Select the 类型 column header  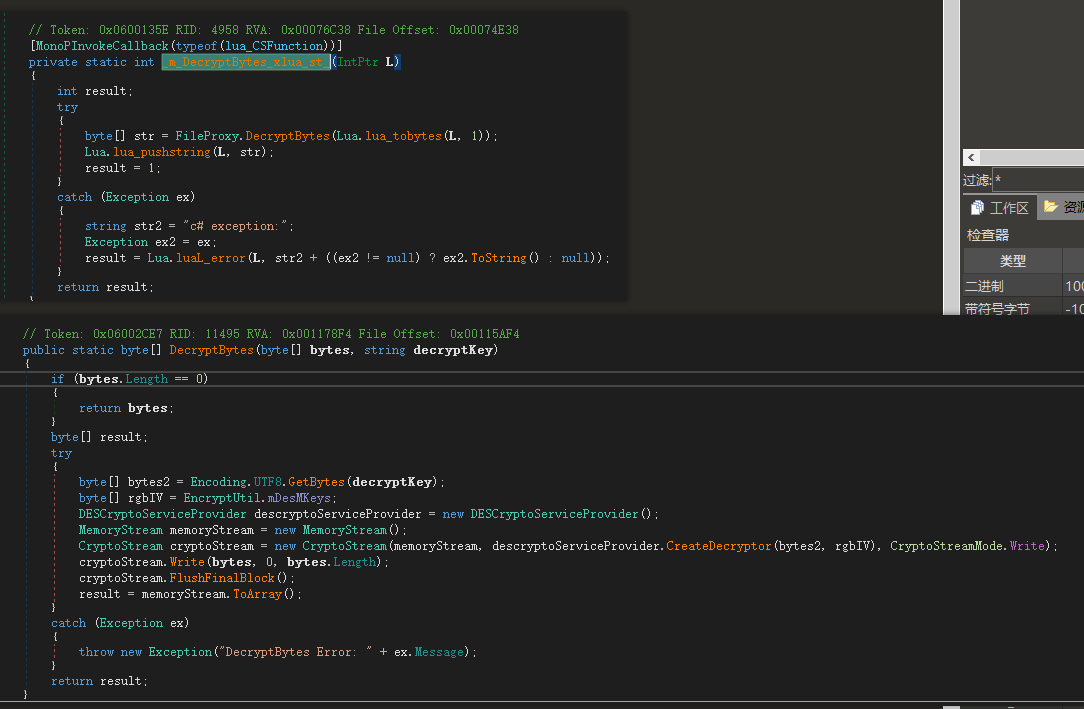point(1012,261)
